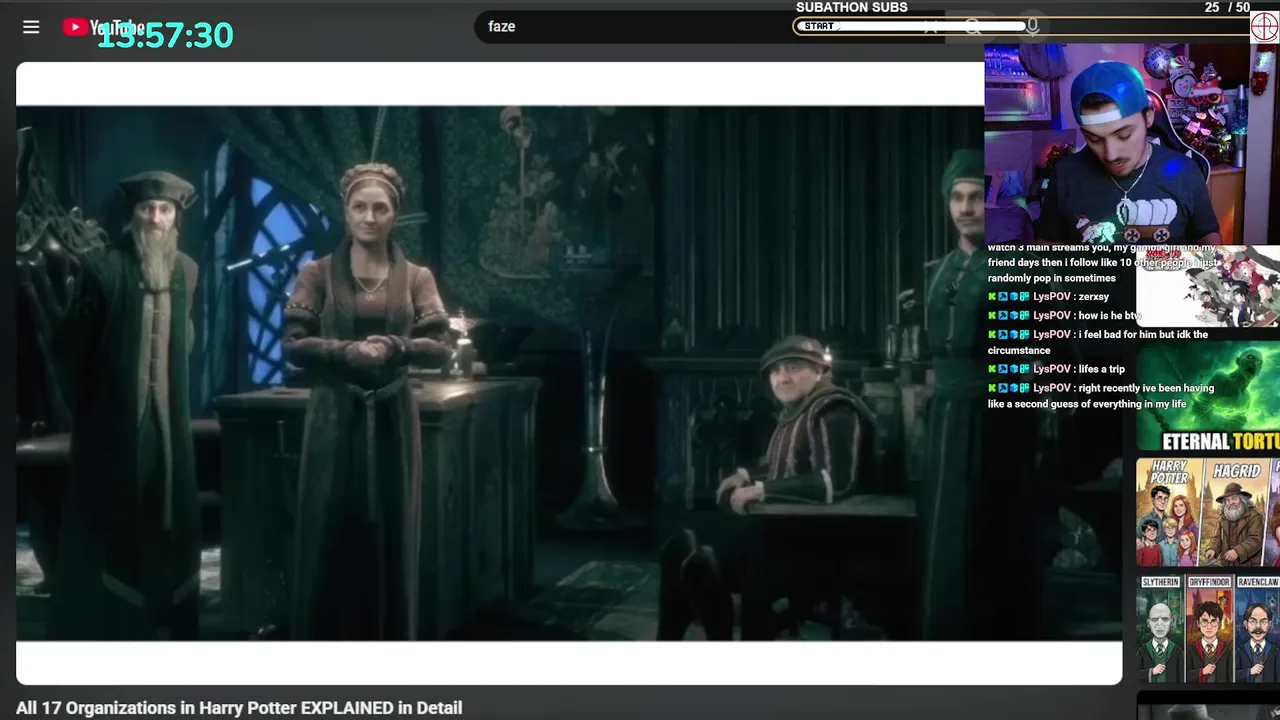Viewport: 1280px width, 720px height.
Task: Click chat message 'zerxsy' from LysPOV
Action: pos(1049,297)
